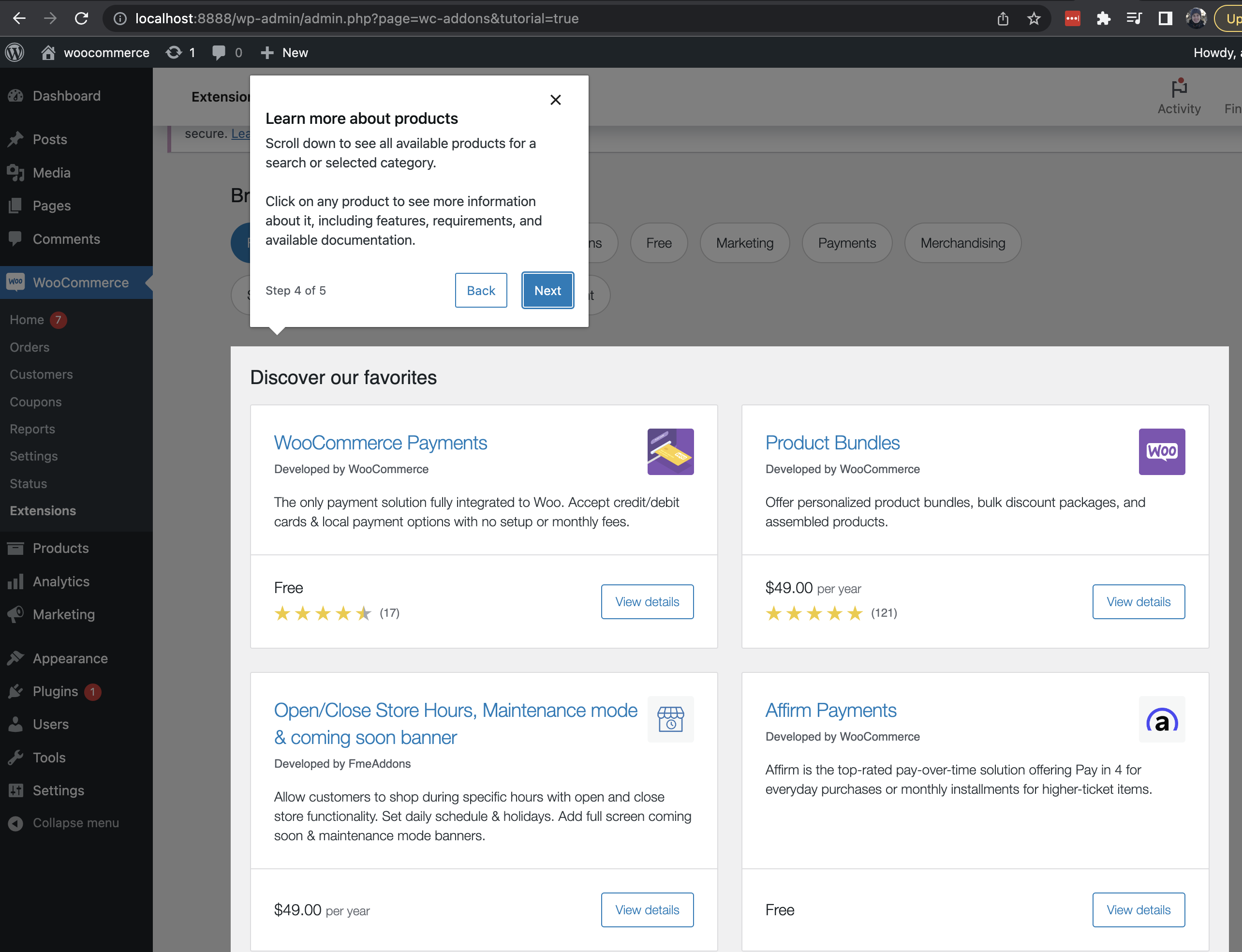Image resolution: width=1242 pixels, height=952 pixels.
Task: Collapse the admin sidebar menu
Action: [x=76, y=823]
